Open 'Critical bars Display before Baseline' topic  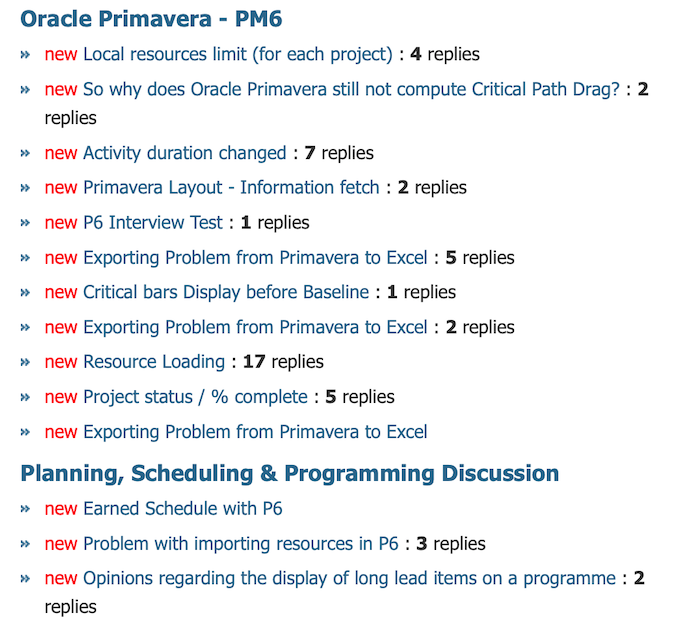pos(226,292)
